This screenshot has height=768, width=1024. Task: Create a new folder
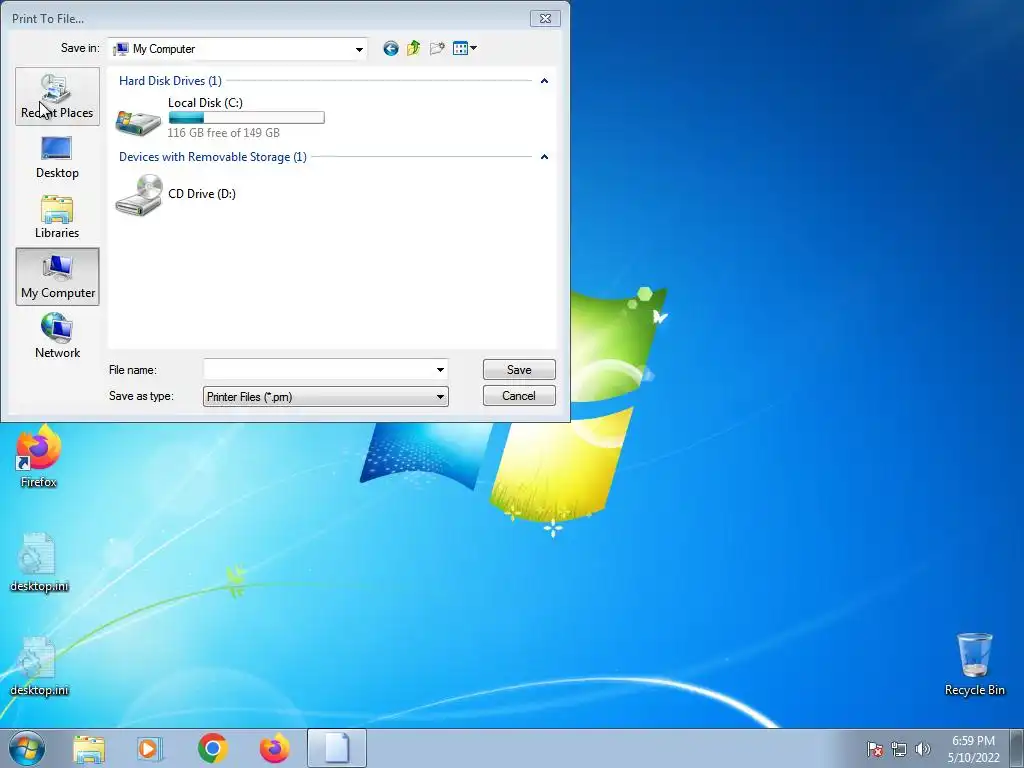pos(437,48)
